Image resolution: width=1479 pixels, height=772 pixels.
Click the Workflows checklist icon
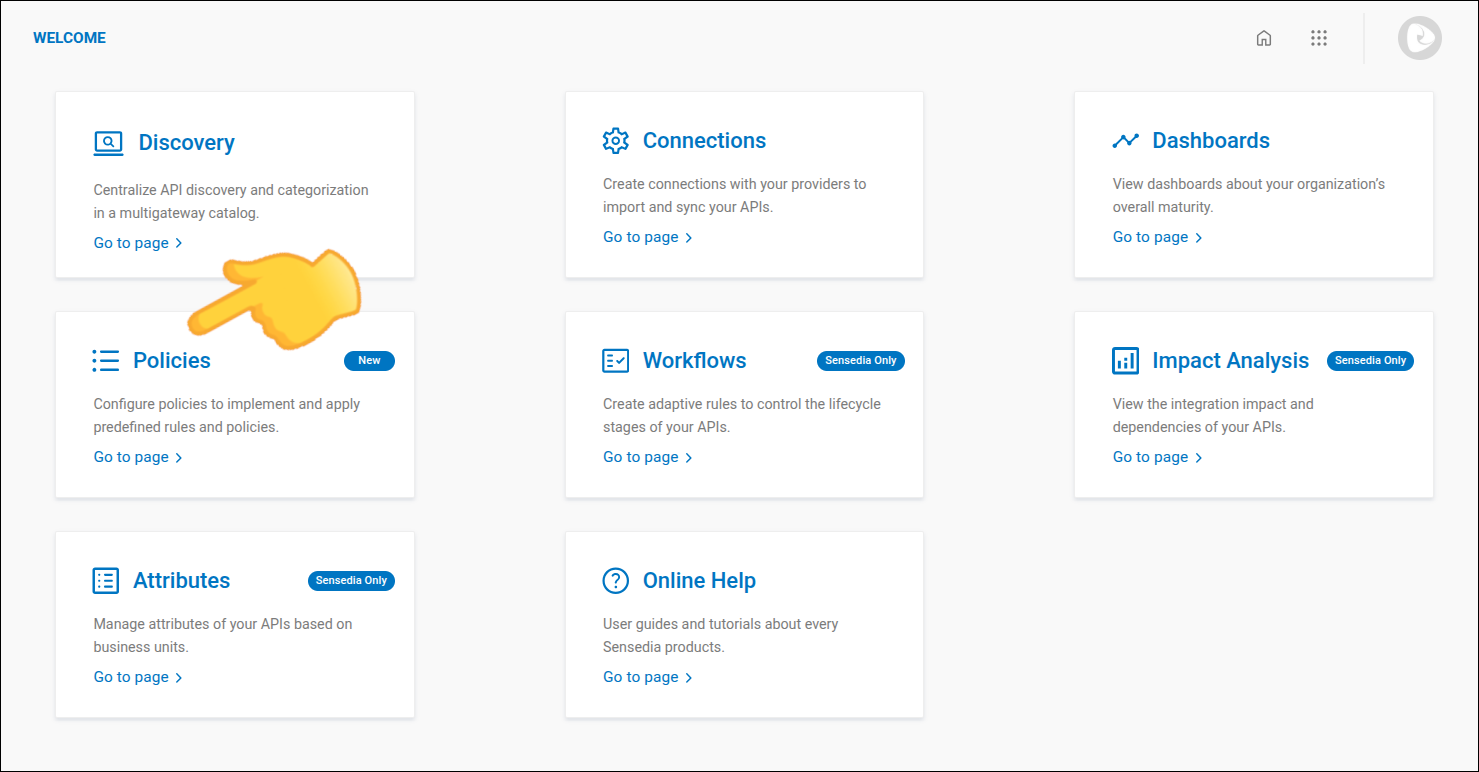click(x=616, y=360)
